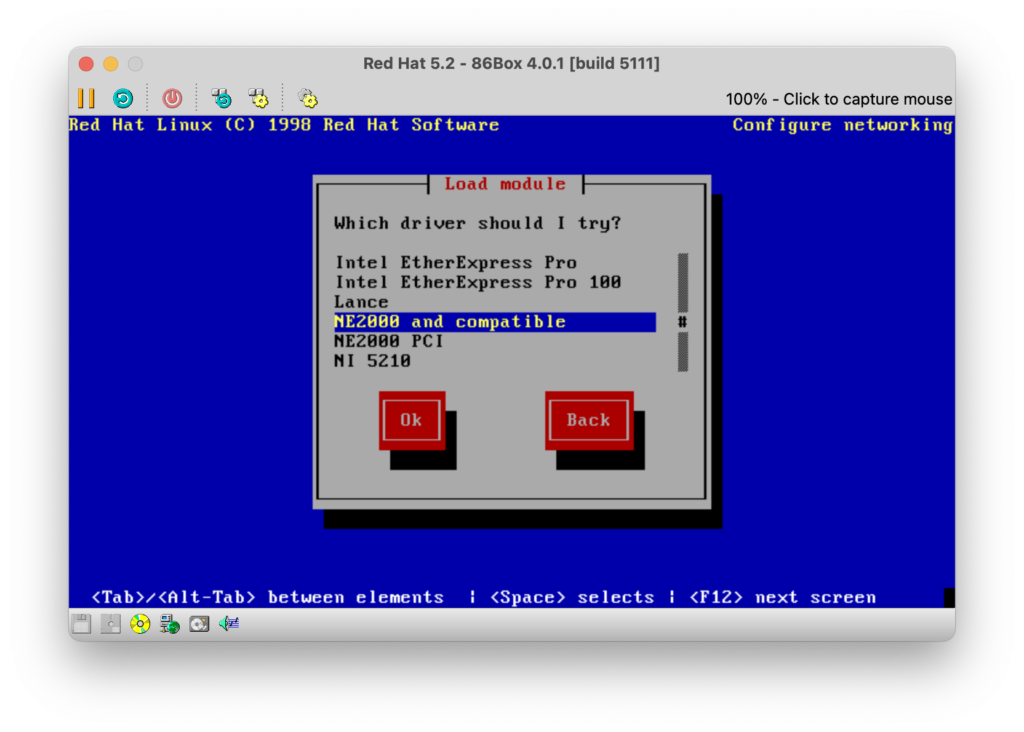Pause the emulation with the orange pause icon

click(x=86, y=99)
